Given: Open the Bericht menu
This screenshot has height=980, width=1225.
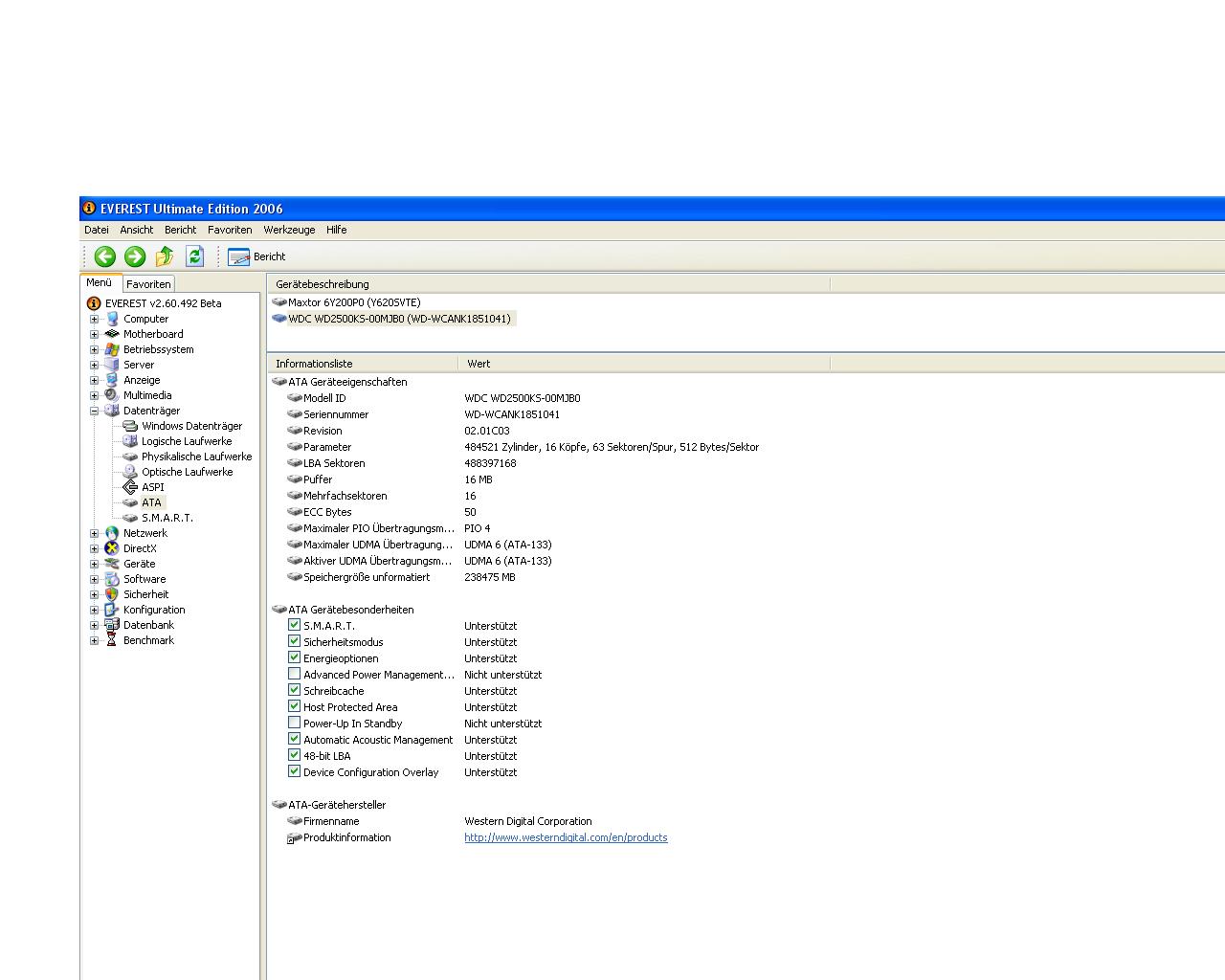Looking at the screenshot, I should coord(180,230).
